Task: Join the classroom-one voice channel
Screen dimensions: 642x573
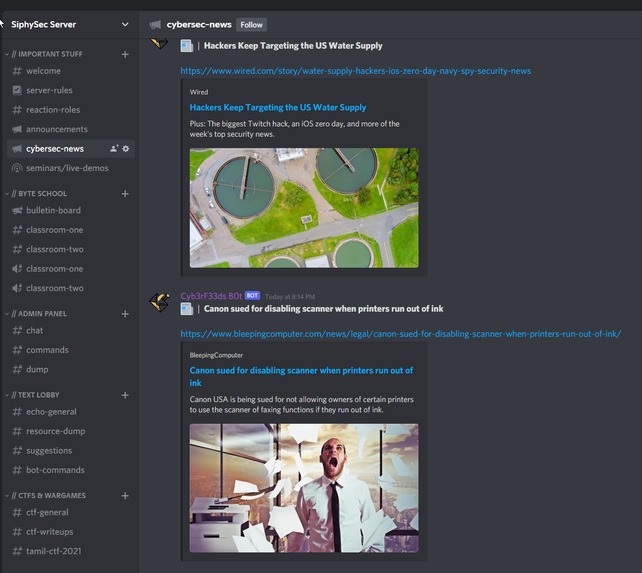Action: point(70,269)
